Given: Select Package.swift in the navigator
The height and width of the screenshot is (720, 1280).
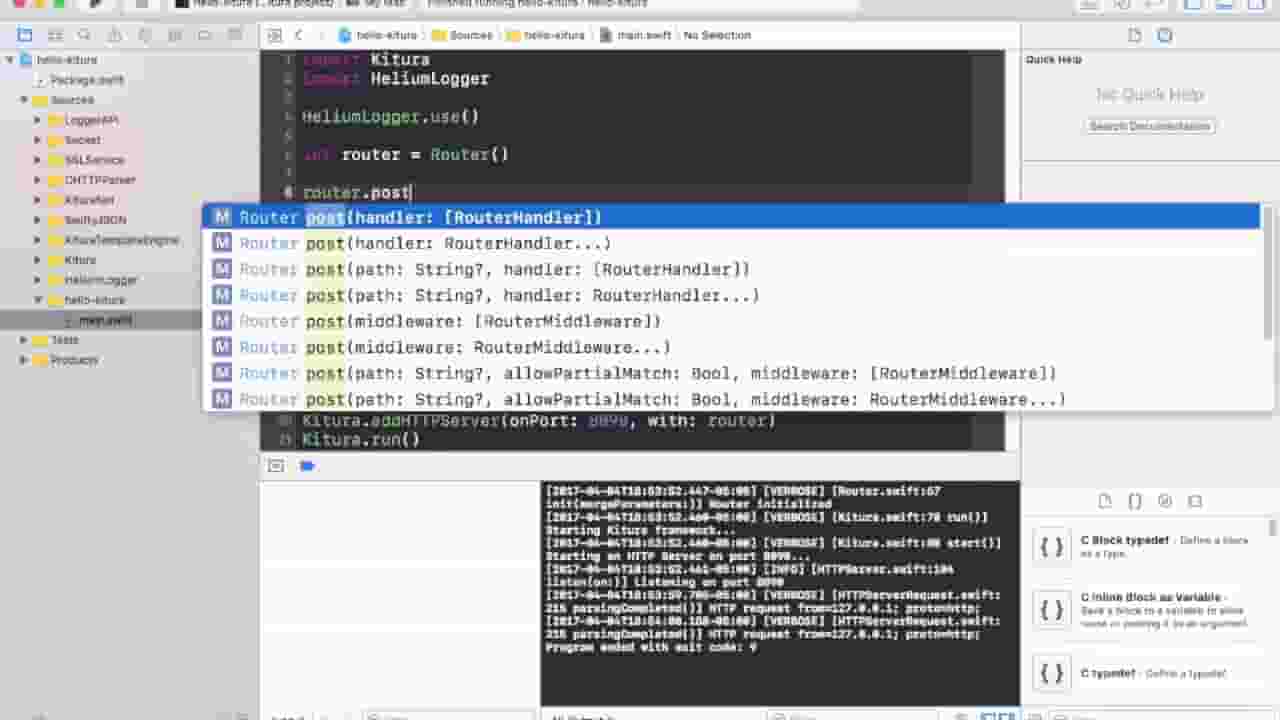Looking at the screenshot, I should tap(87, 80).
